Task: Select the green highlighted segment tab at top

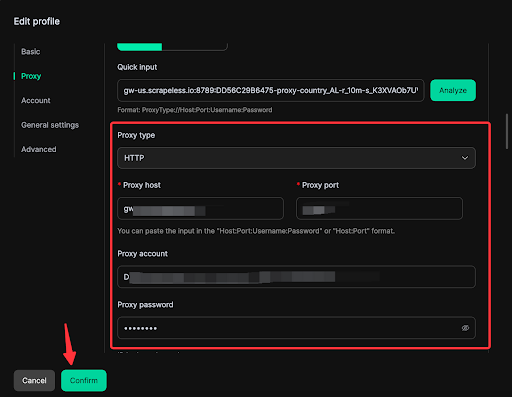Action: (x=139, y=47)
